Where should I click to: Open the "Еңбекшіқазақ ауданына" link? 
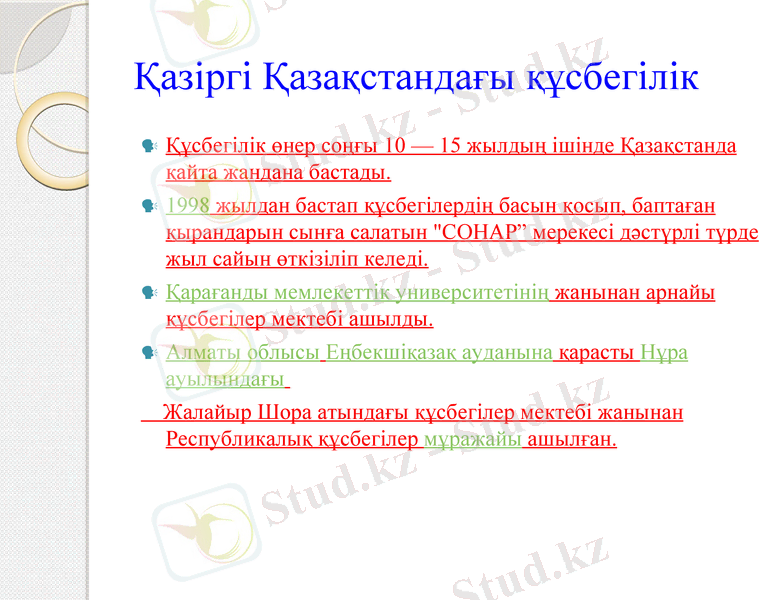(x=439, y=353)
